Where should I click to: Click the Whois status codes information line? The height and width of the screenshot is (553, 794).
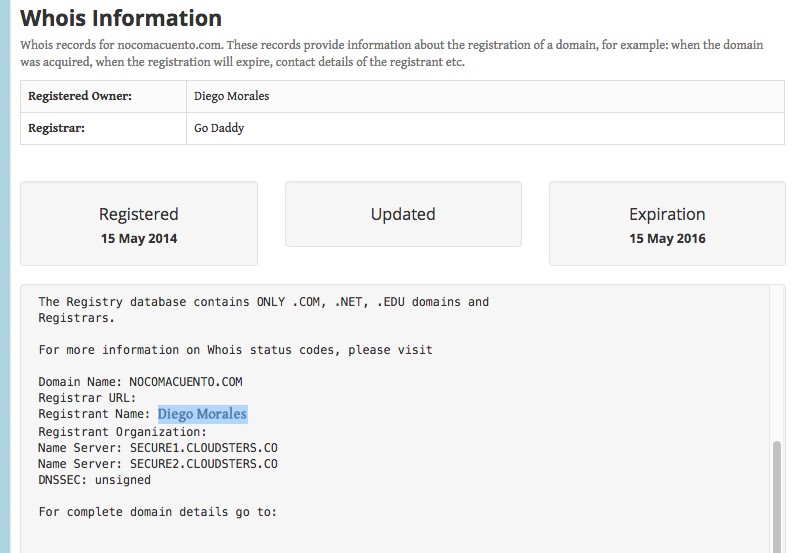coord(235,350)
